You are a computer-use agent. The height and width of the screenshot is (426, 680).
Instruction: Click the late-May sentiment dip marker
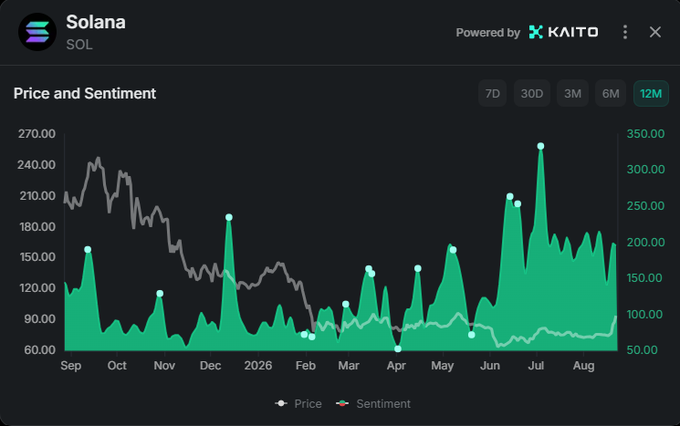[x=471, y=334]
